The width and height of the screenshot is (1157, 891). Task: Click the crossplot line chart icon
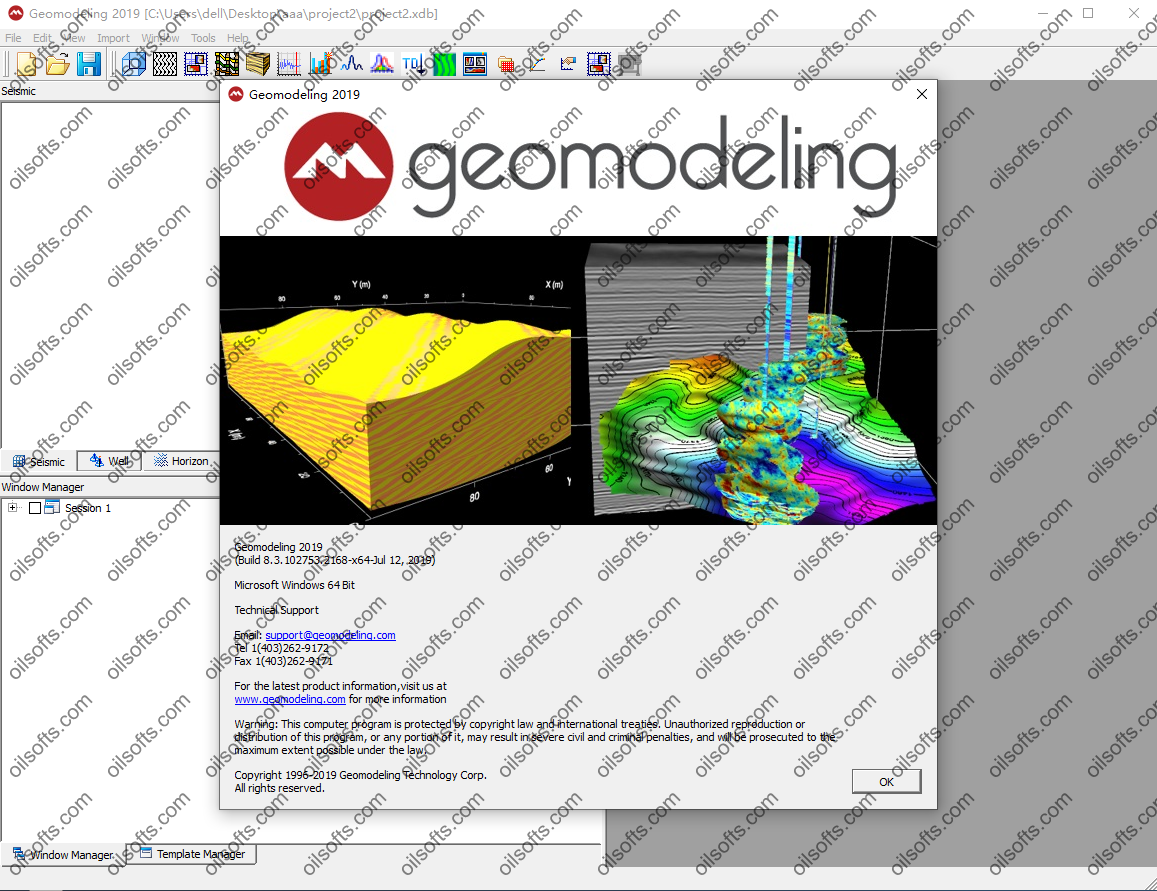click(x=537, y=64)
